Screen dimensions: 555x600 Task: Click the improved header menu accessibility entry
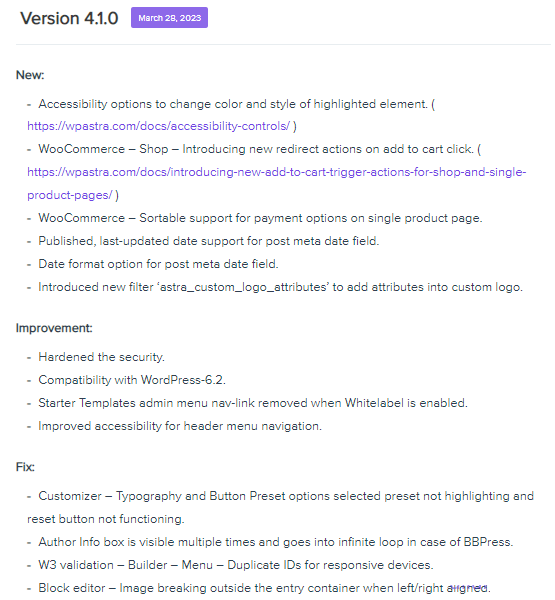(x=180, y=426)
